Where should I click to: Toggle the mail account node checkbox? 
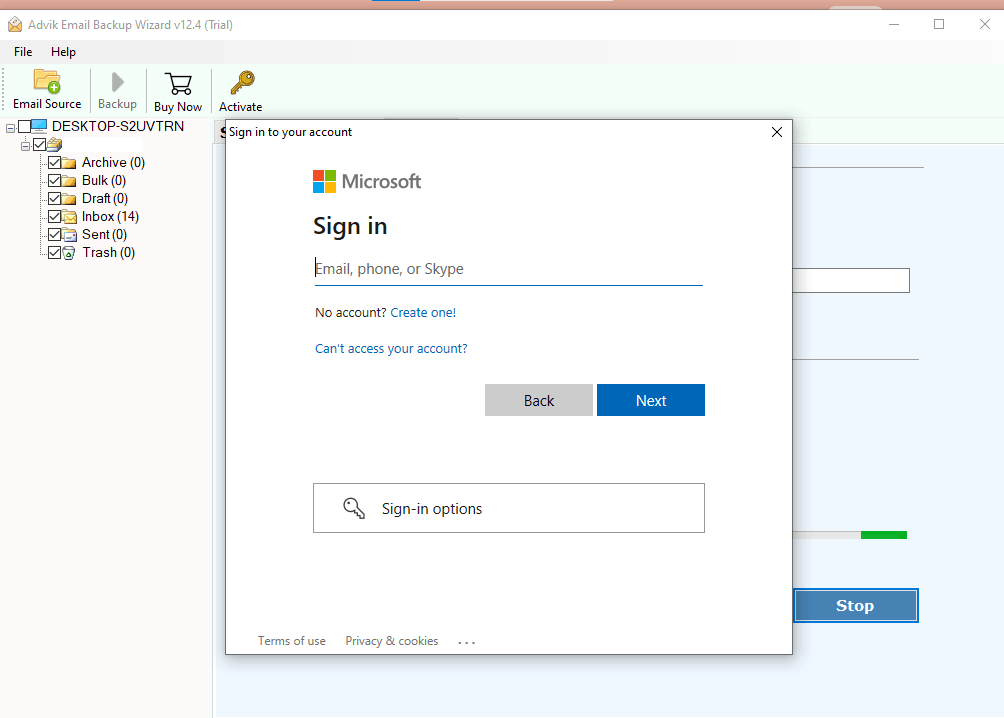(40, 144)
